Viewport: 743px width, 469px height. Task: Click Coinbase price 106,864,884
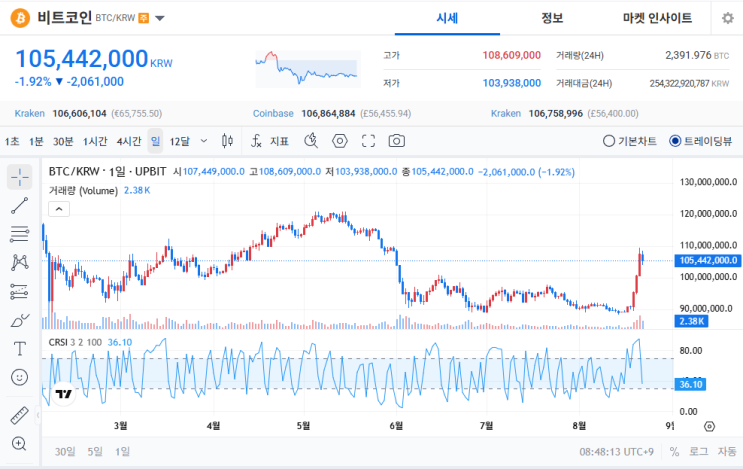pos(328,113)
